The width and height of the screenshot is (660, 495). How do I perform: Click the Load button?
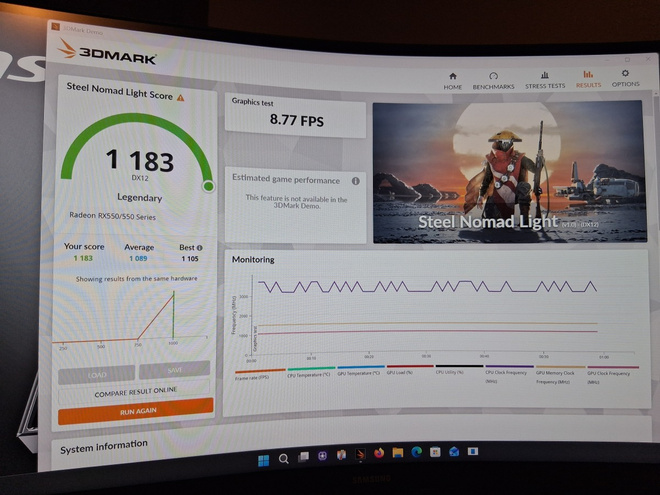(x=96, y=375)
